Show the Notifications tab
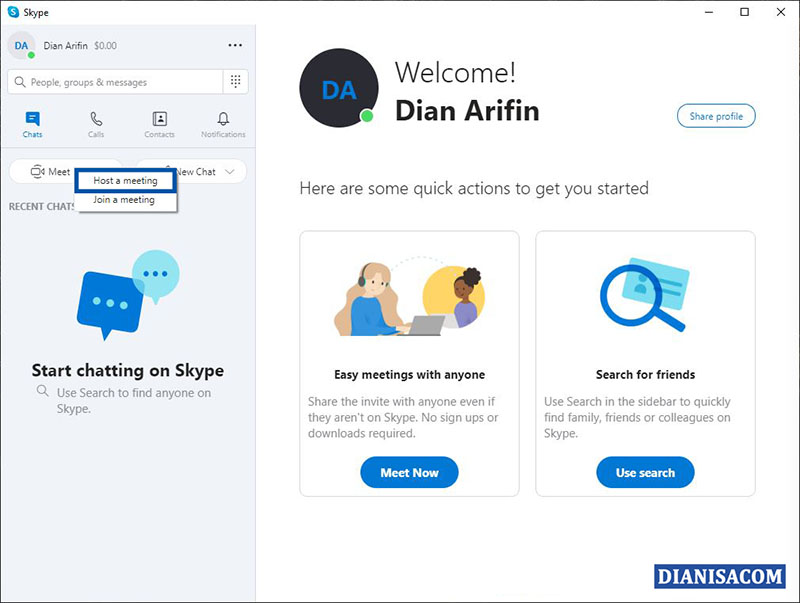 223,124
